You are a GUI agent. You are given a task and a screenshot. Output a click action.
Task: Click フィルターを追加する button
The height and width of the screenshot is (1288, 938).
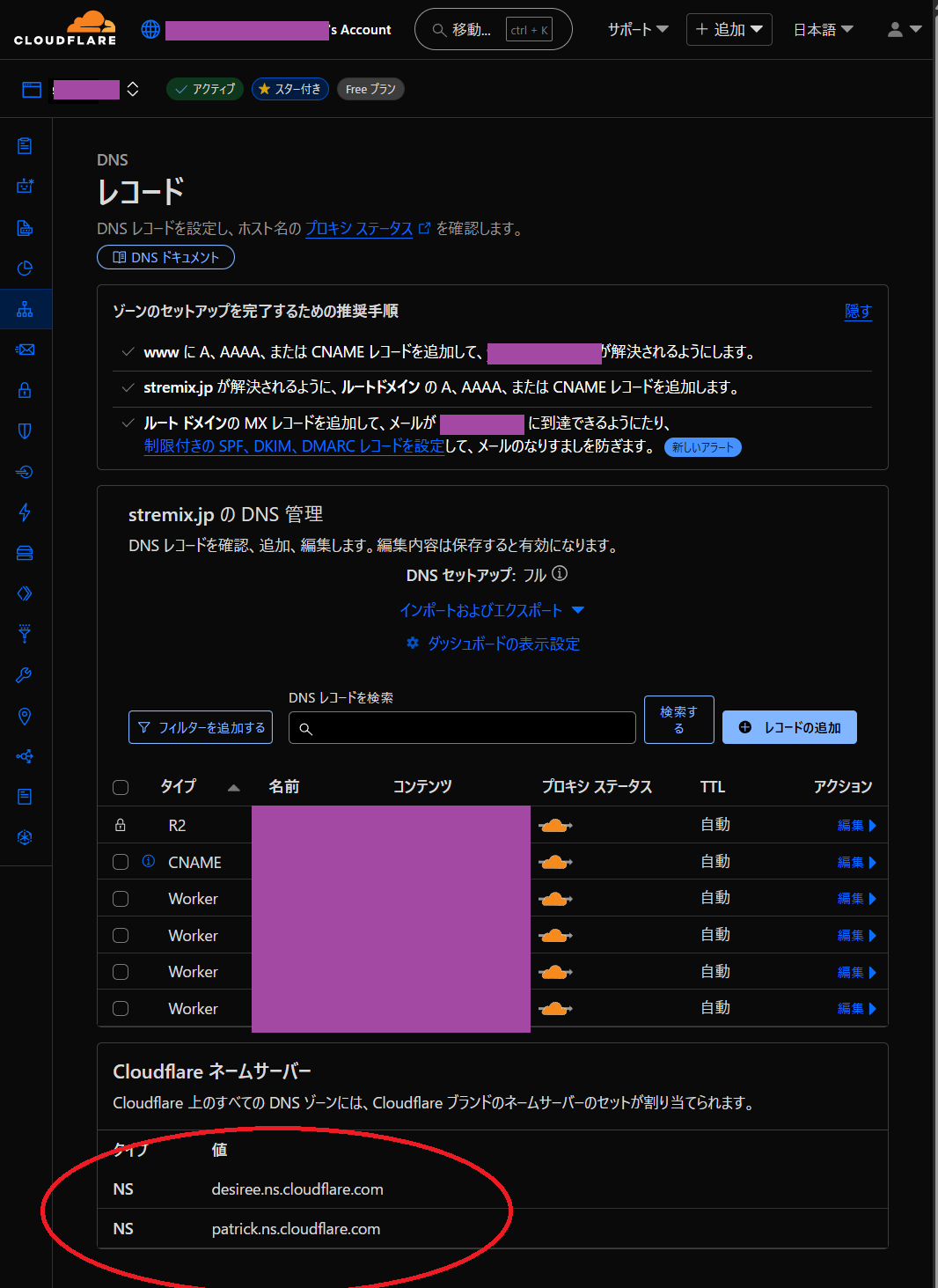click(x=201, y=727)
